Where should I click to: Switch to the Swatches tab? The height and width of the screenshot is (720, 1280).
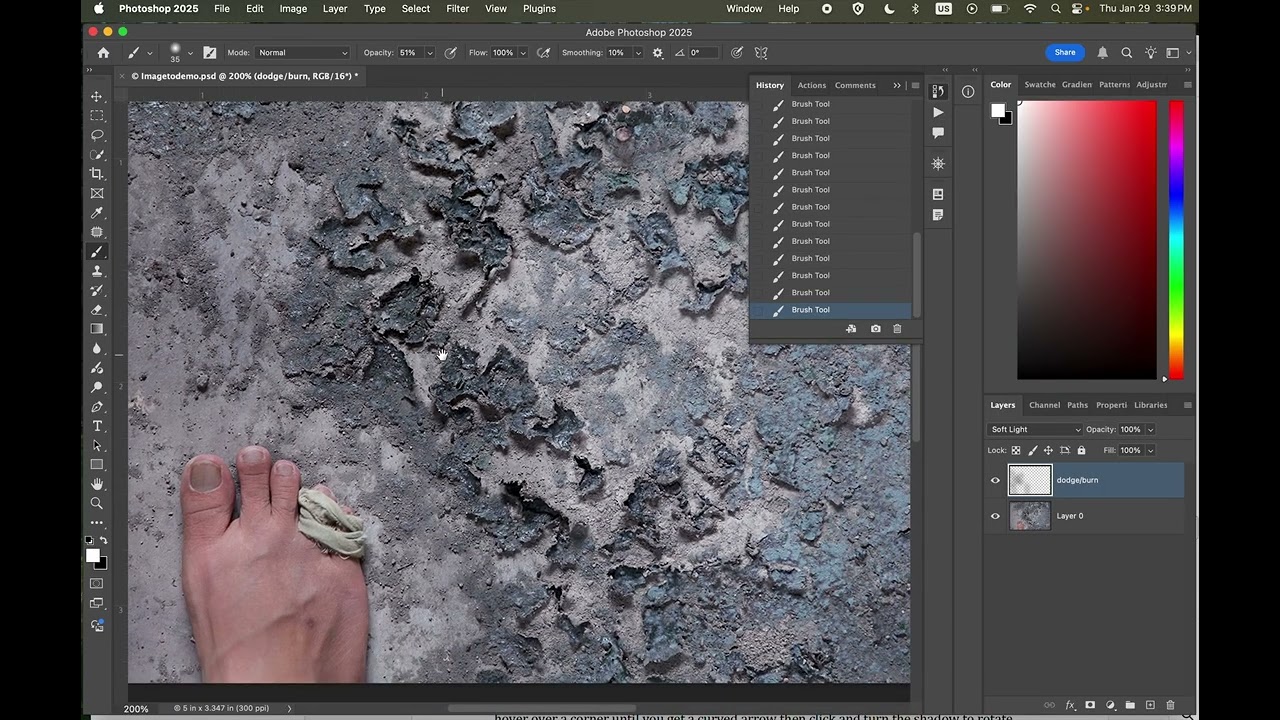tap(1039, 85)
